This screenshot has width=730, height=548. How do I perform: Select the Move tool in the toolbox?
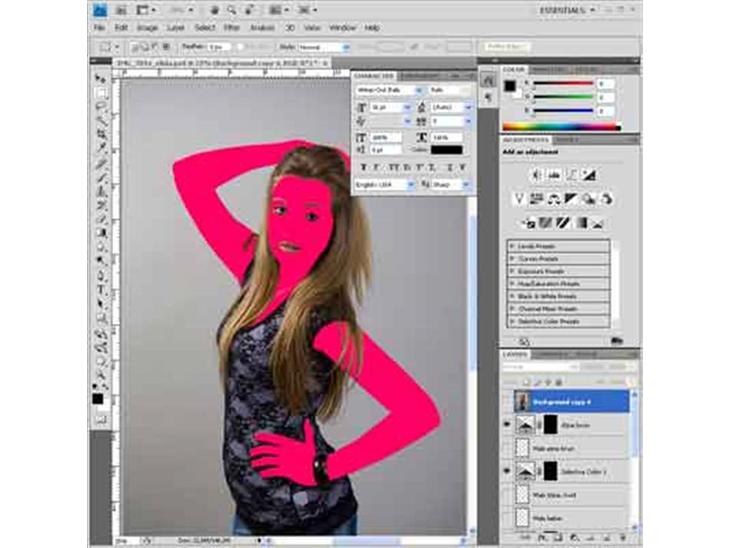pos(100,78)
